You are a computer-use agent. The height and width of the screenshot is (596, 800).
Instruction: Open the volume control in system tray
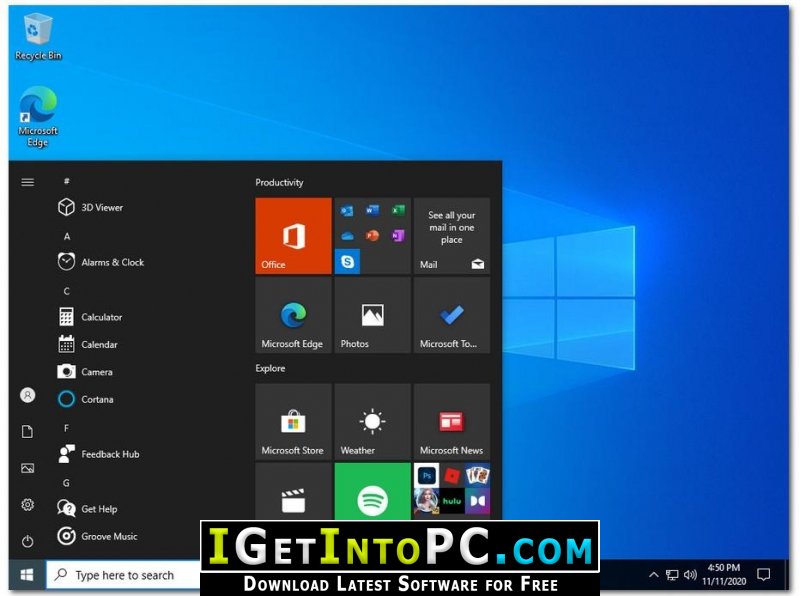tap(690, 575)
